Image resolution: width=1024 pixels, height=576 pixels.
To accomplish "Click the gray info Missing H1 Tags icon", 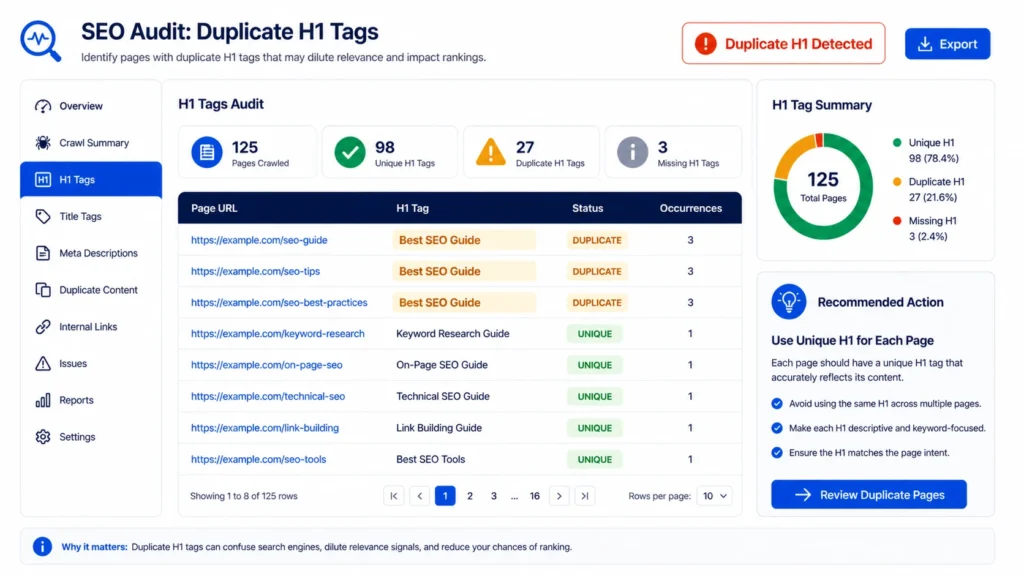I will tap(633, 152).
